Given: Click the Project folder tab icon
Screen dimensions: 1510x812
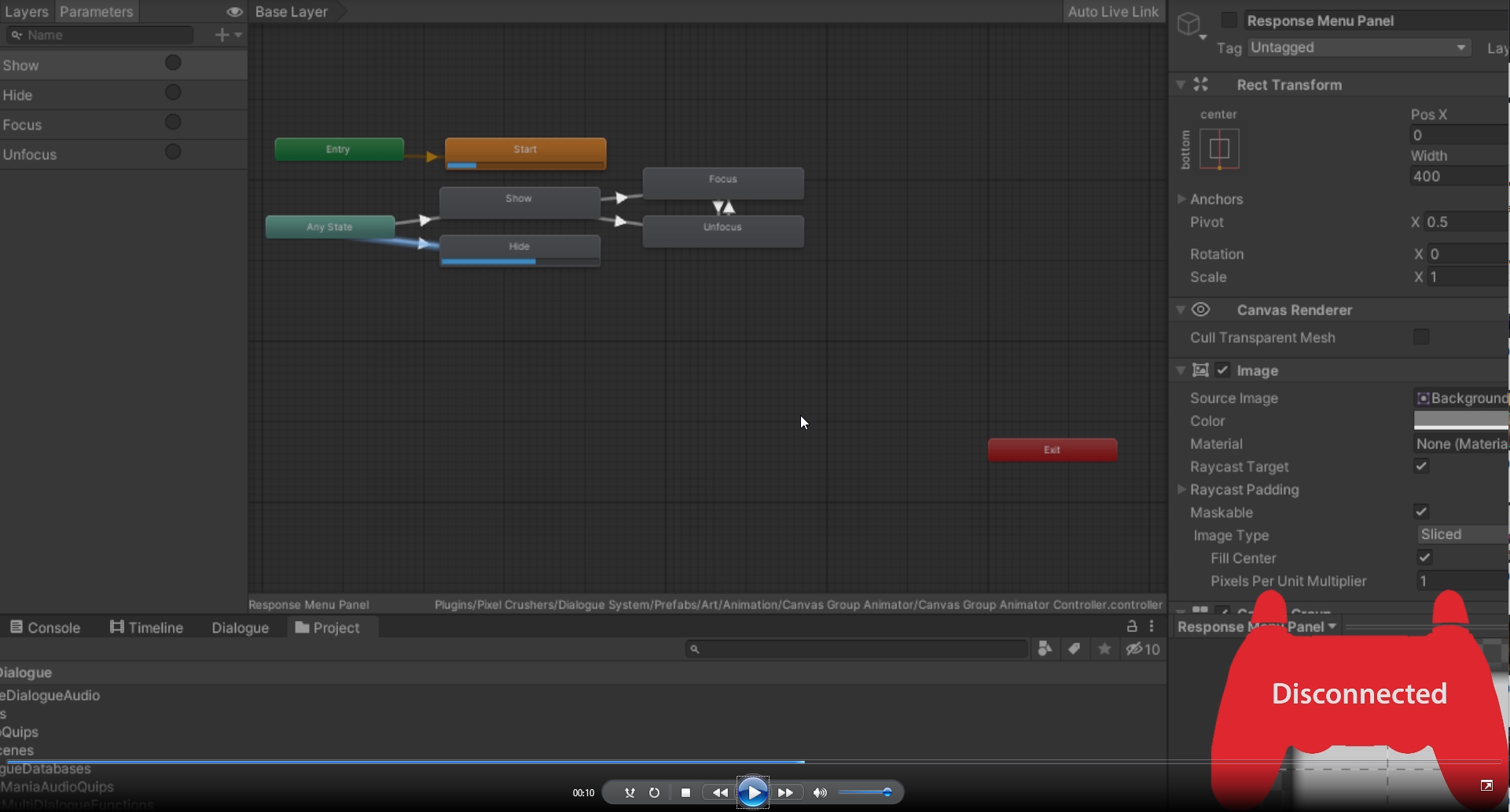Looking at the screenshot, I should (302, 626).
